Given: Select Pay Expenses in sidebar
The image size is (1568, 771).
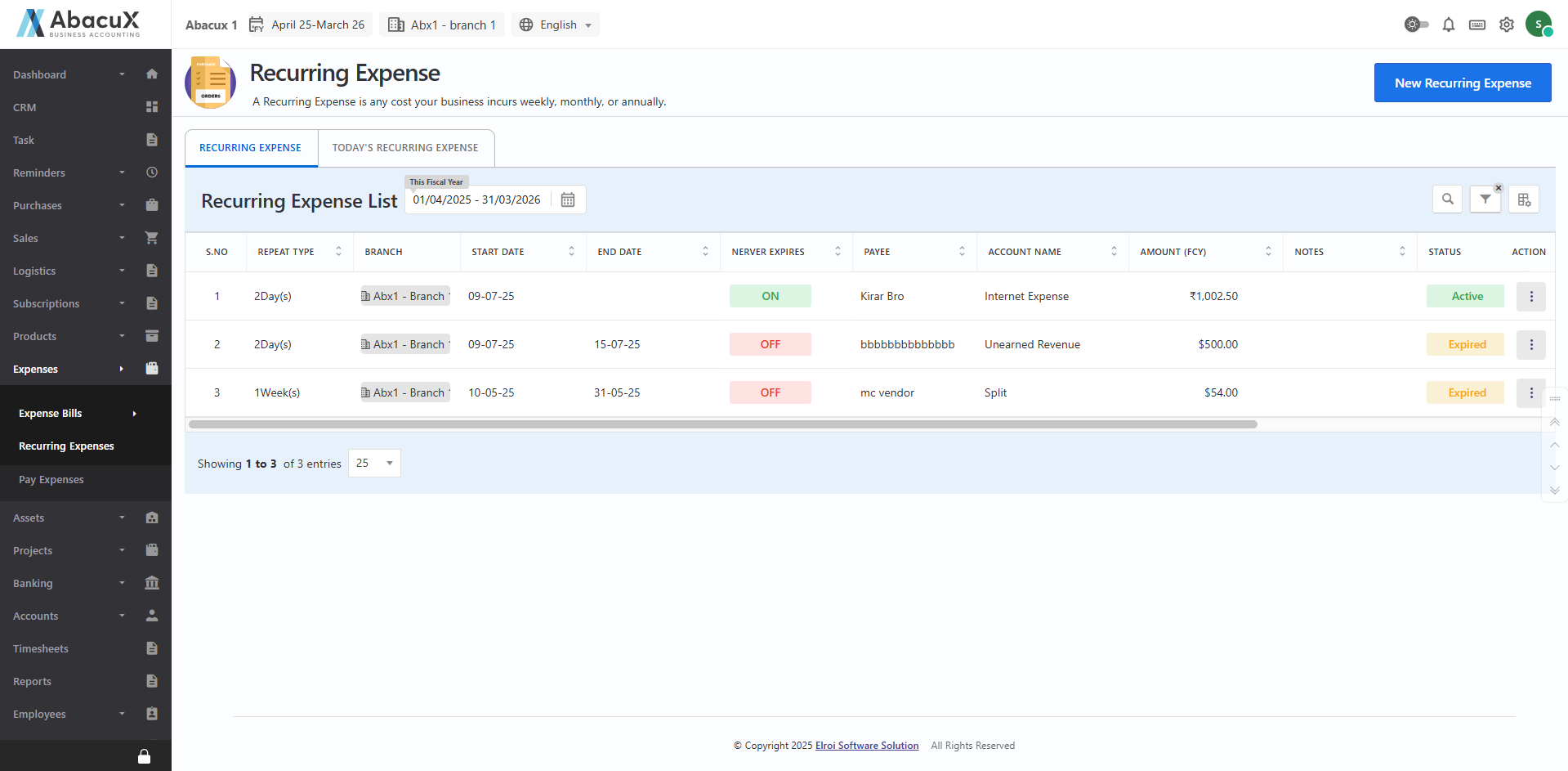Looking at the screenshot, I should click(x=51, y=480).
